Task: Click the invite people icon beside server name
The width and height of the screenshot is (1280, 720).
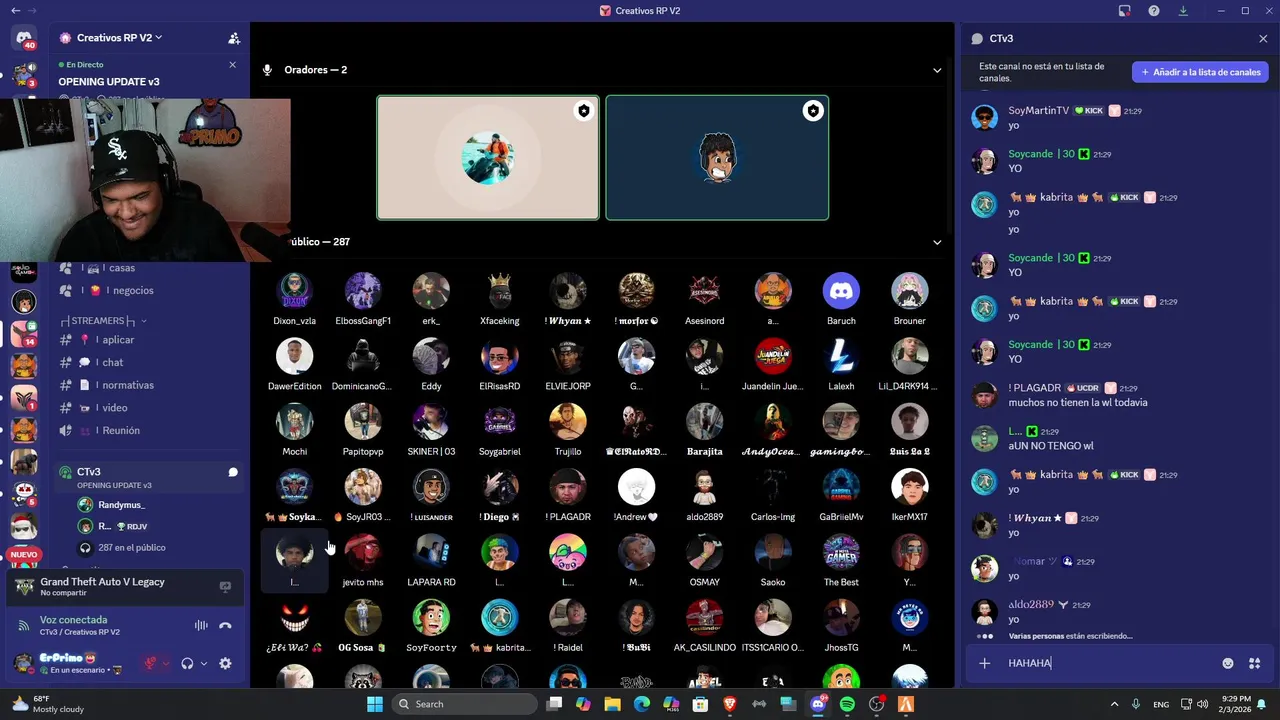Action: tap(234, 38)
